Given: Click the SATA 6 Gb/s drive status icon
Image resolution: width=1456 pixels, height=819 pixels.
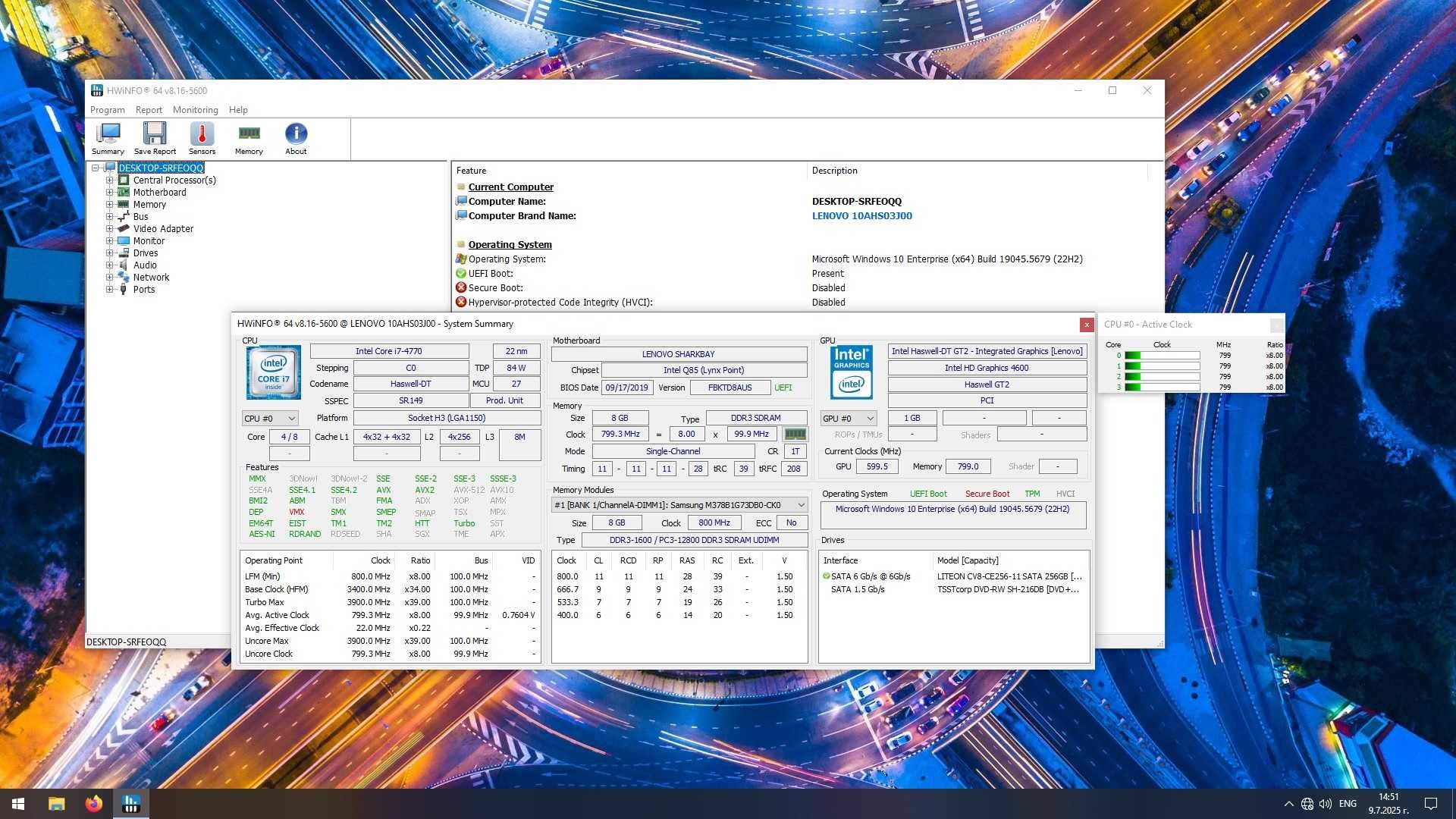Looking at the screenshot, I should click(x=826, y=576).
